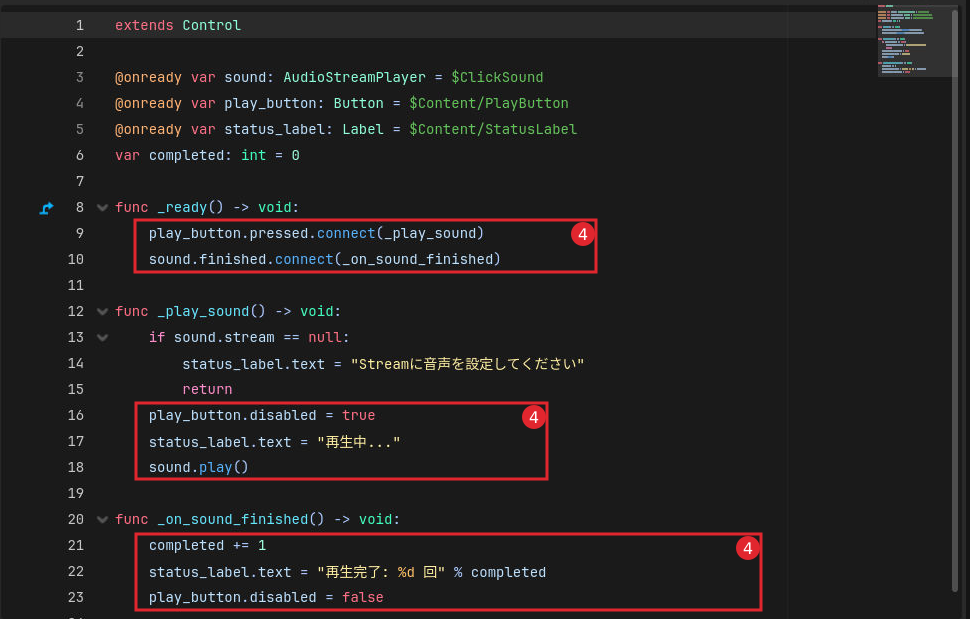
Task: Click '_on_sound_finished' argument on line 10
Action: [x=417, y=259]
